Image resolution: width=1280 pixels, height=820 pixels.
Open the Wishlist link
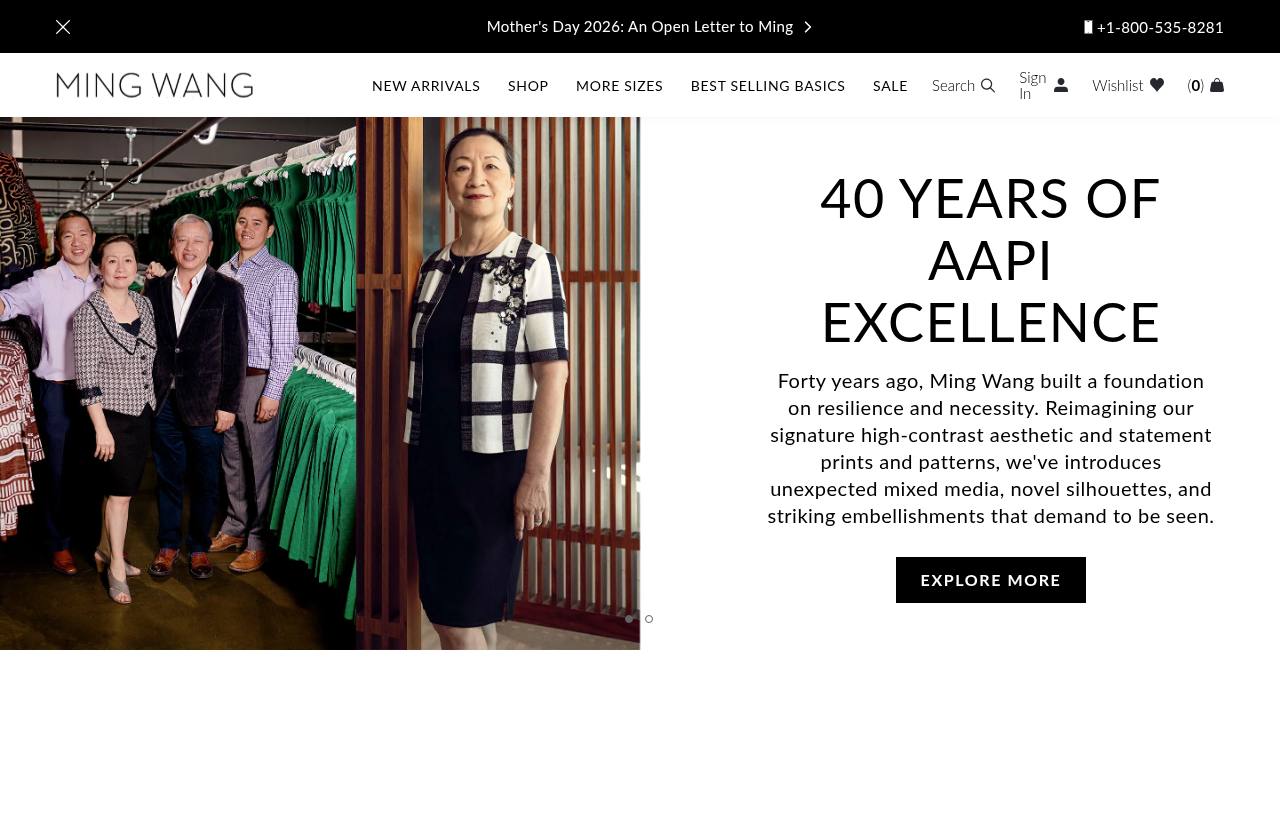[1117, 86]
